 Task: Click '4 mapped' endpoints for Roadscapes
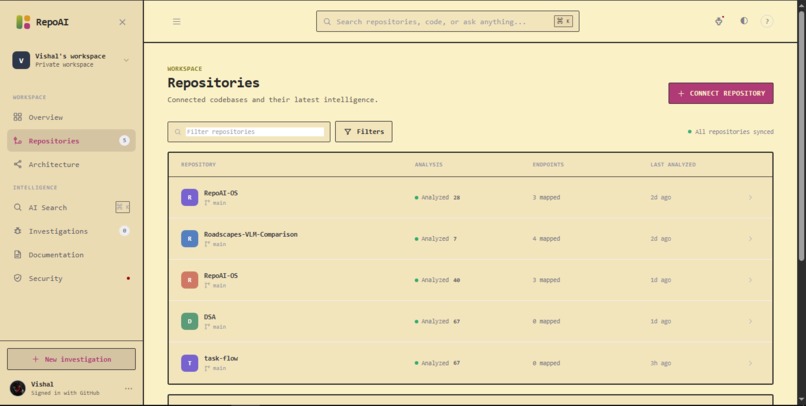(546, 239)
